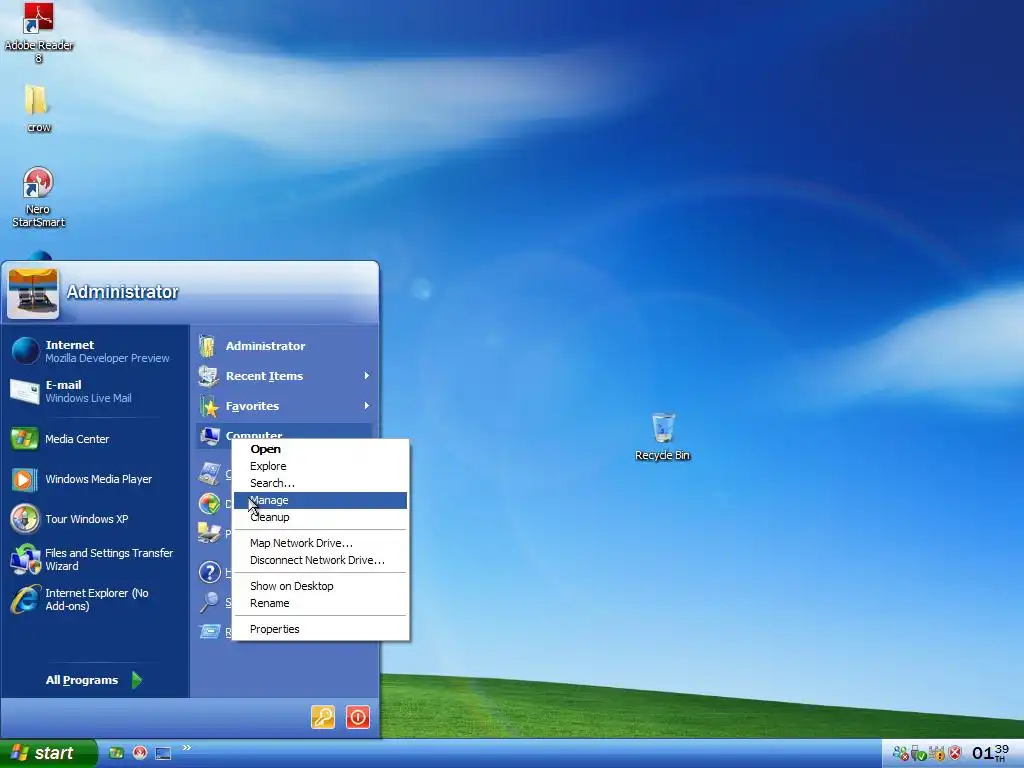Choose Open in the context menu
This screenshot has width=1024, height=768.
(321, 449)
